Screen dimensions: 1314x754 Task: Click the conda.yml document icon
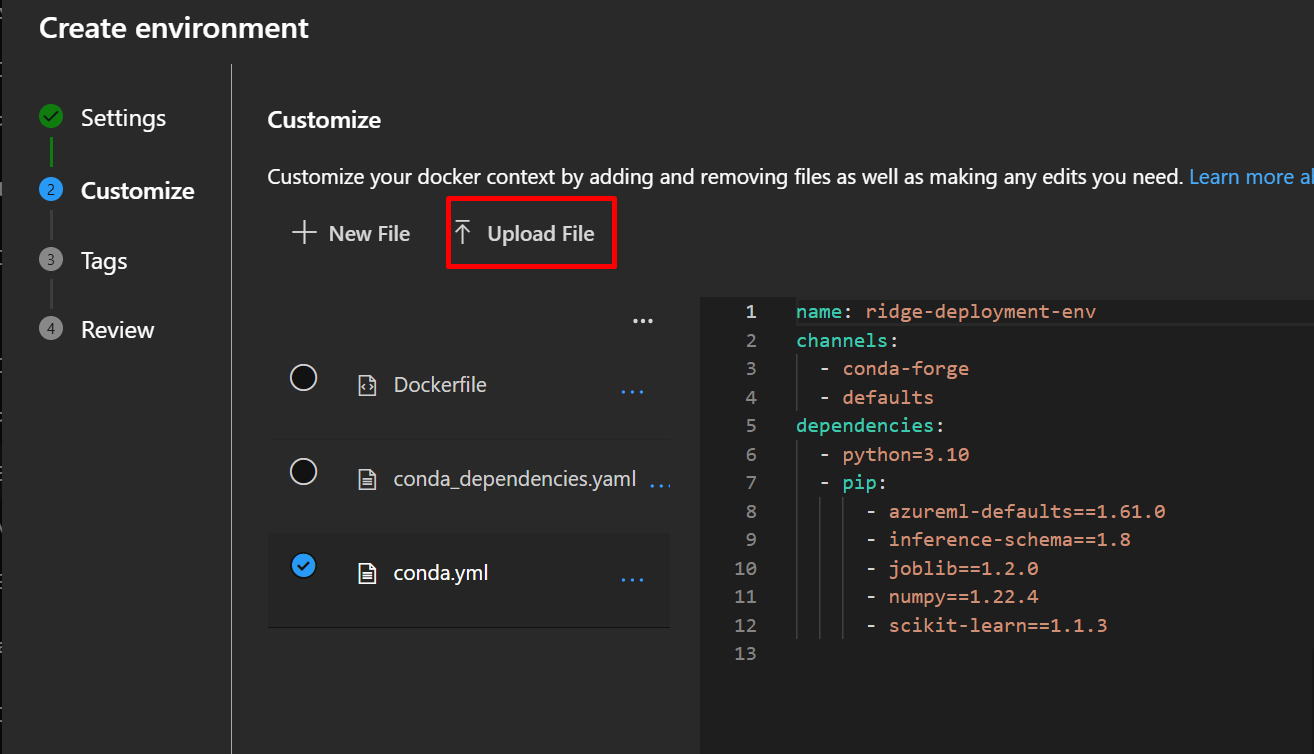click(367, 574)
